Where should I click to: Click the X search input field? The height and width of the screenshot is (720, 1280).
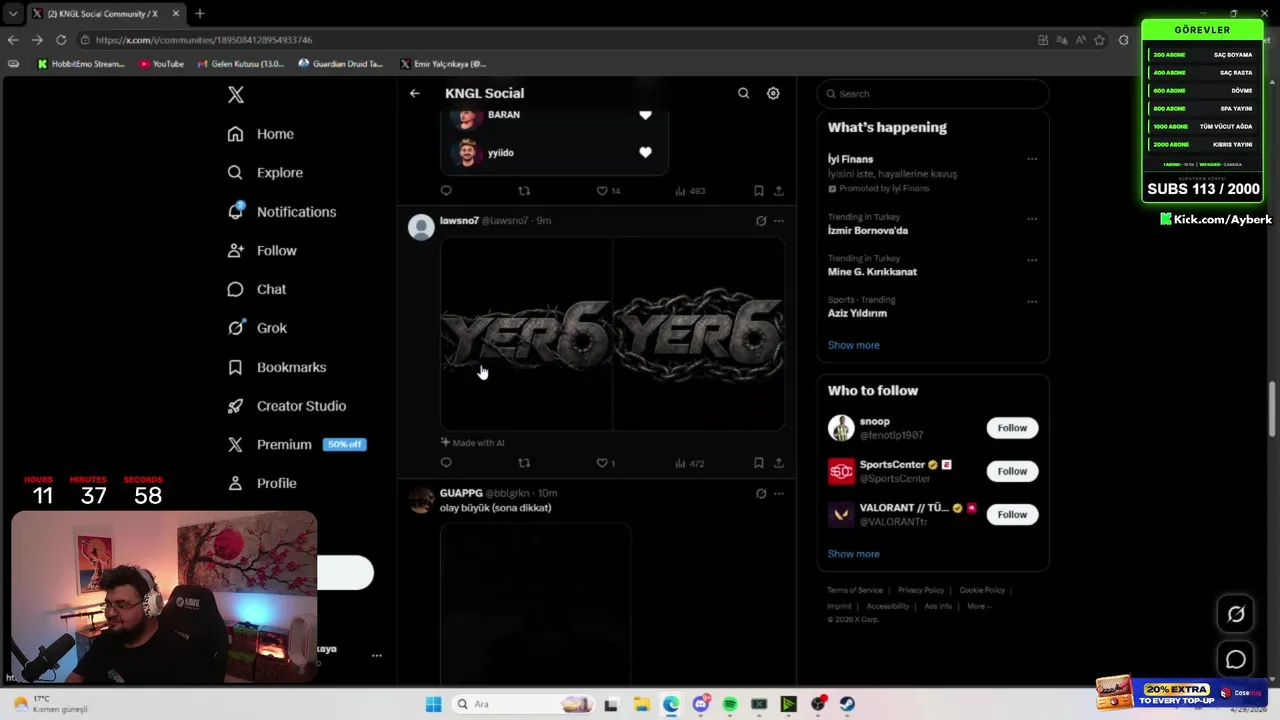(x=933, y=94)
